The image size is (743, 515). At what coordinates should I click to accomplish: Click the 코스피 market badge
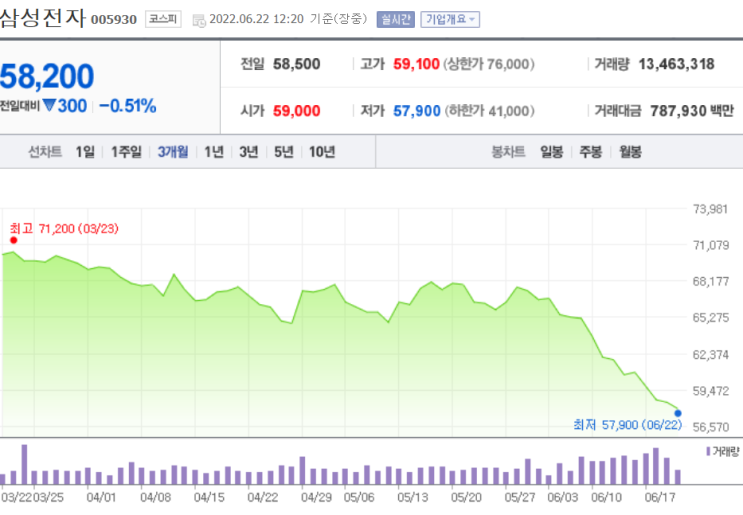click(x=163, y=19)
